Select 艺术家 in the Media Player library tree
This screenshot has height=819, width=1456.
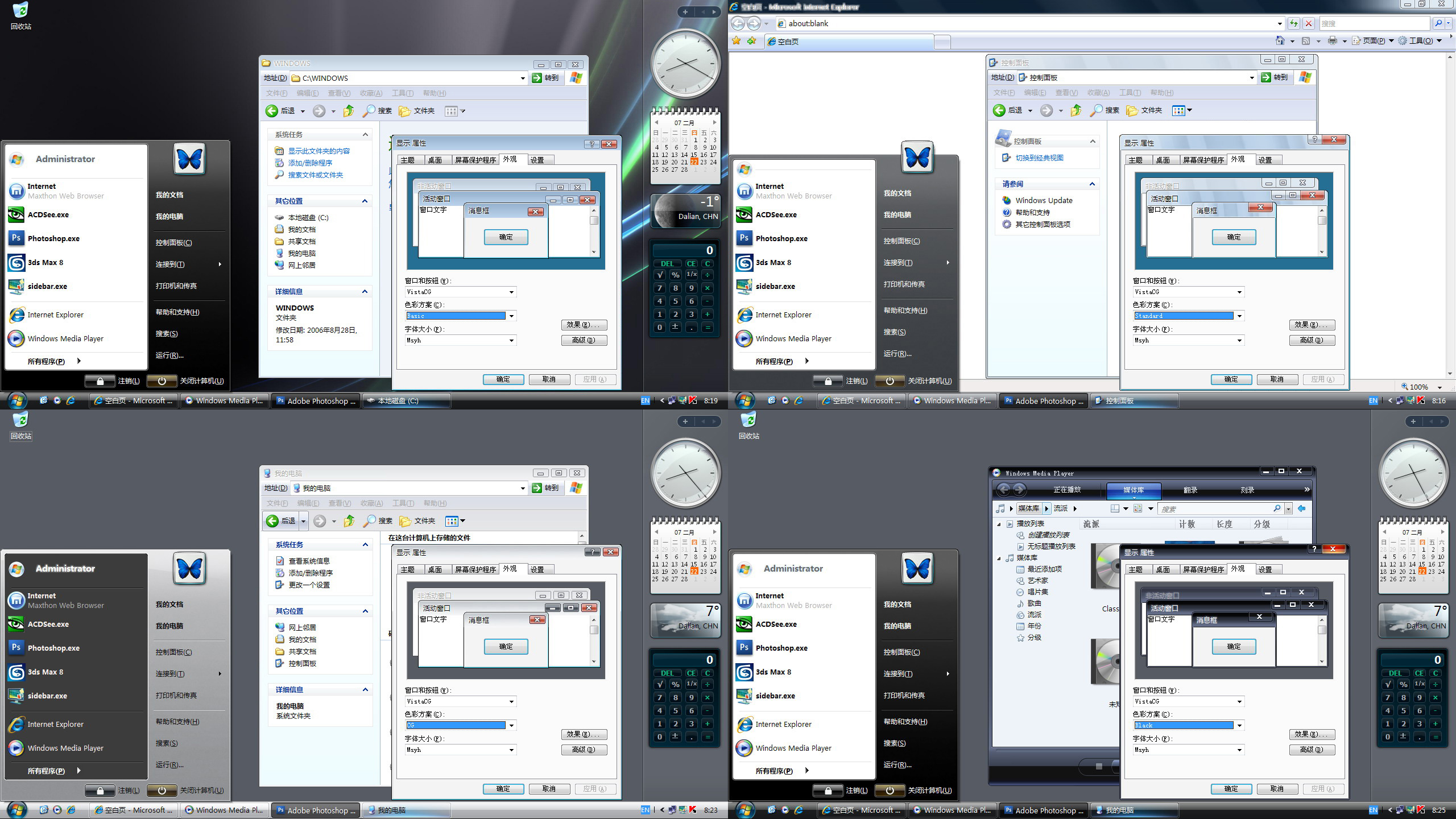click(x=1037, y=581)
